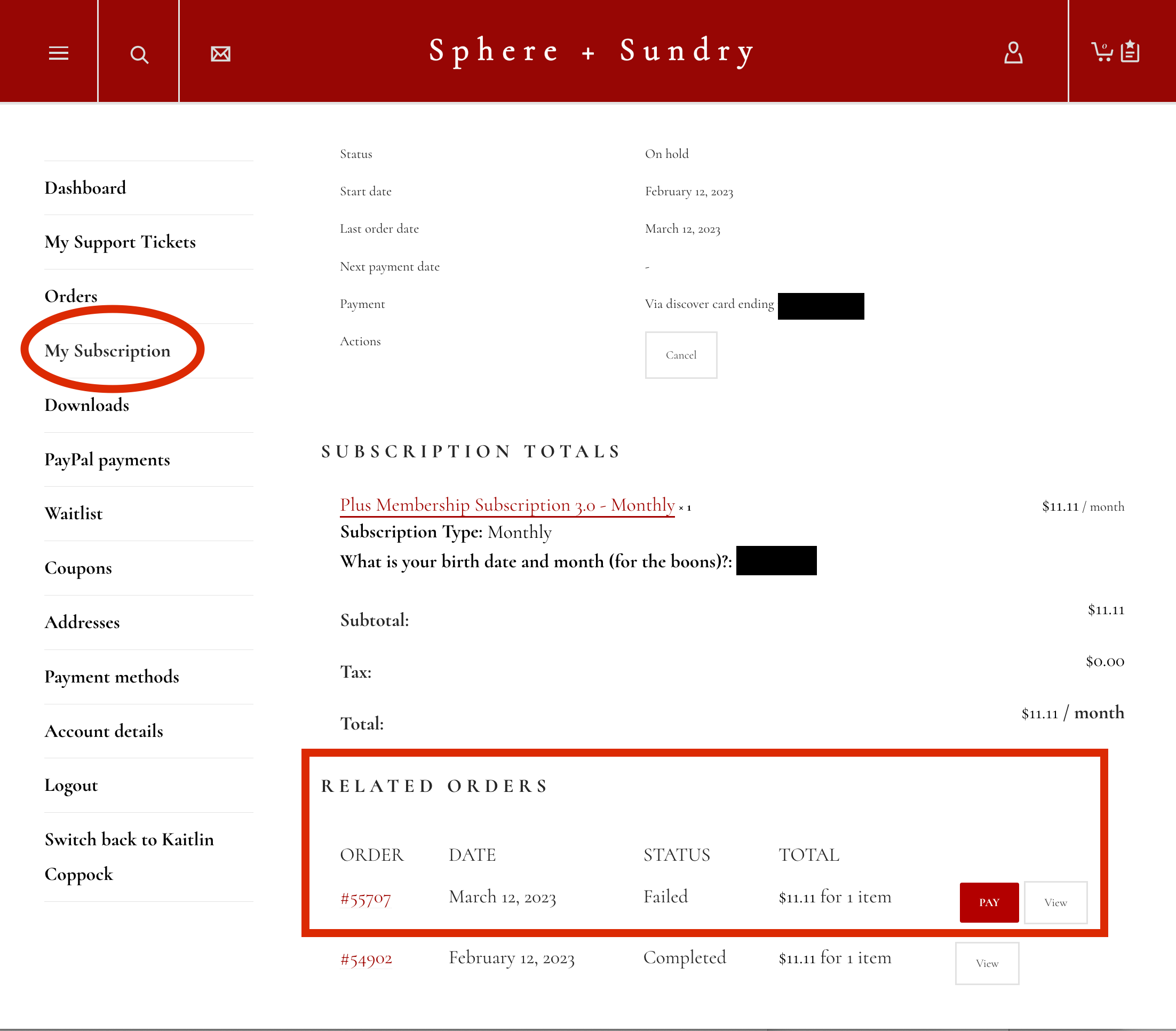Open the hamburger menu icon
This screenshot has width=1176, height=1031.
pos(58,53)
